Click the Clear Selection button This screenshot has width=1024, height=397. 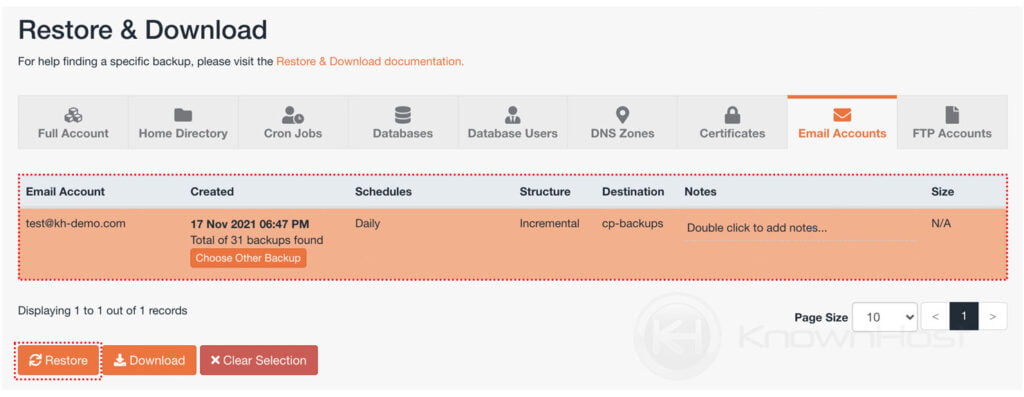point(259,360)
